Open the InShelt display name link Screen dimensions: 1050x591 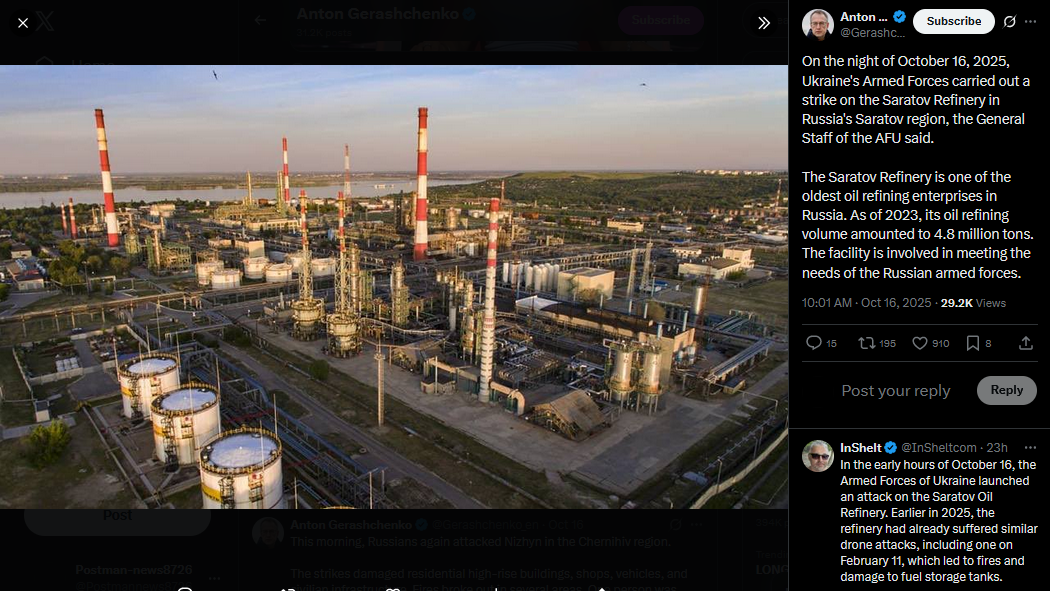click(x=860, y=448)
